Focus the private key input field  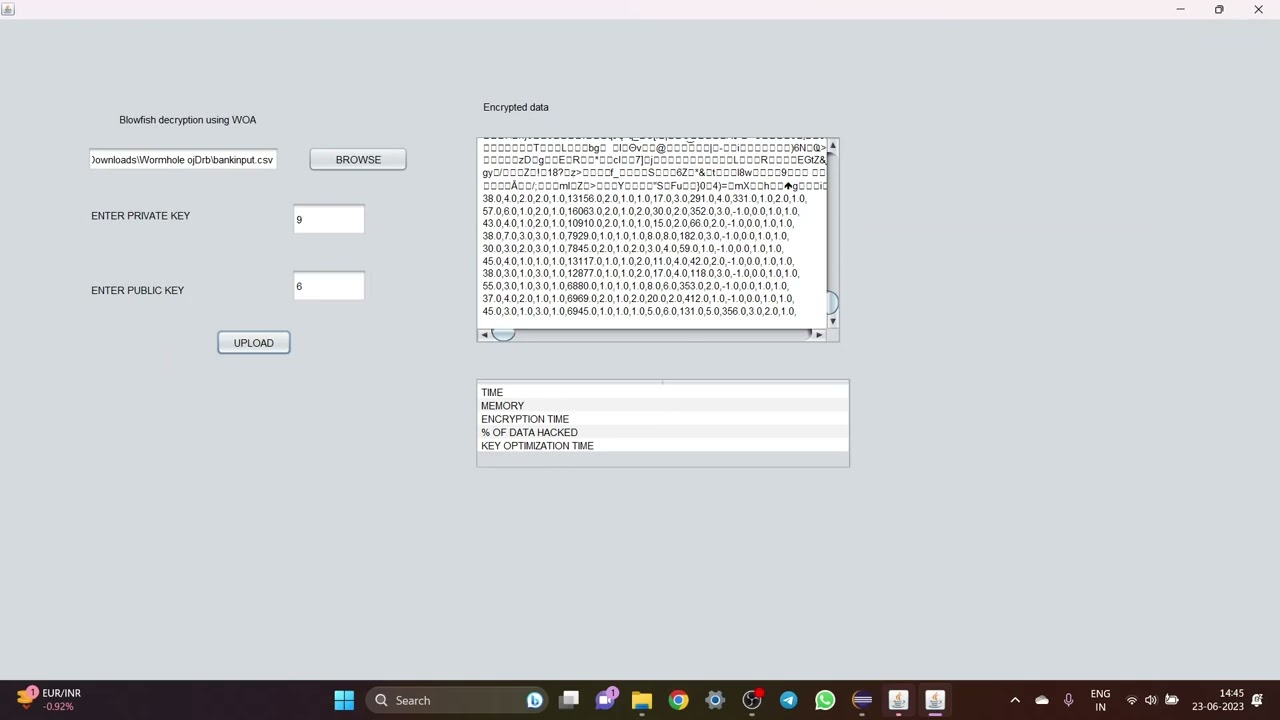click(x=329, y=220)
